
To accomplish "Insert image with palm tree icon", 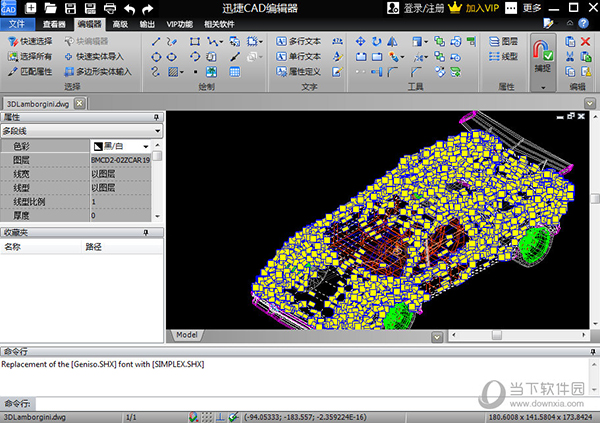I will [x=211, y=72].
